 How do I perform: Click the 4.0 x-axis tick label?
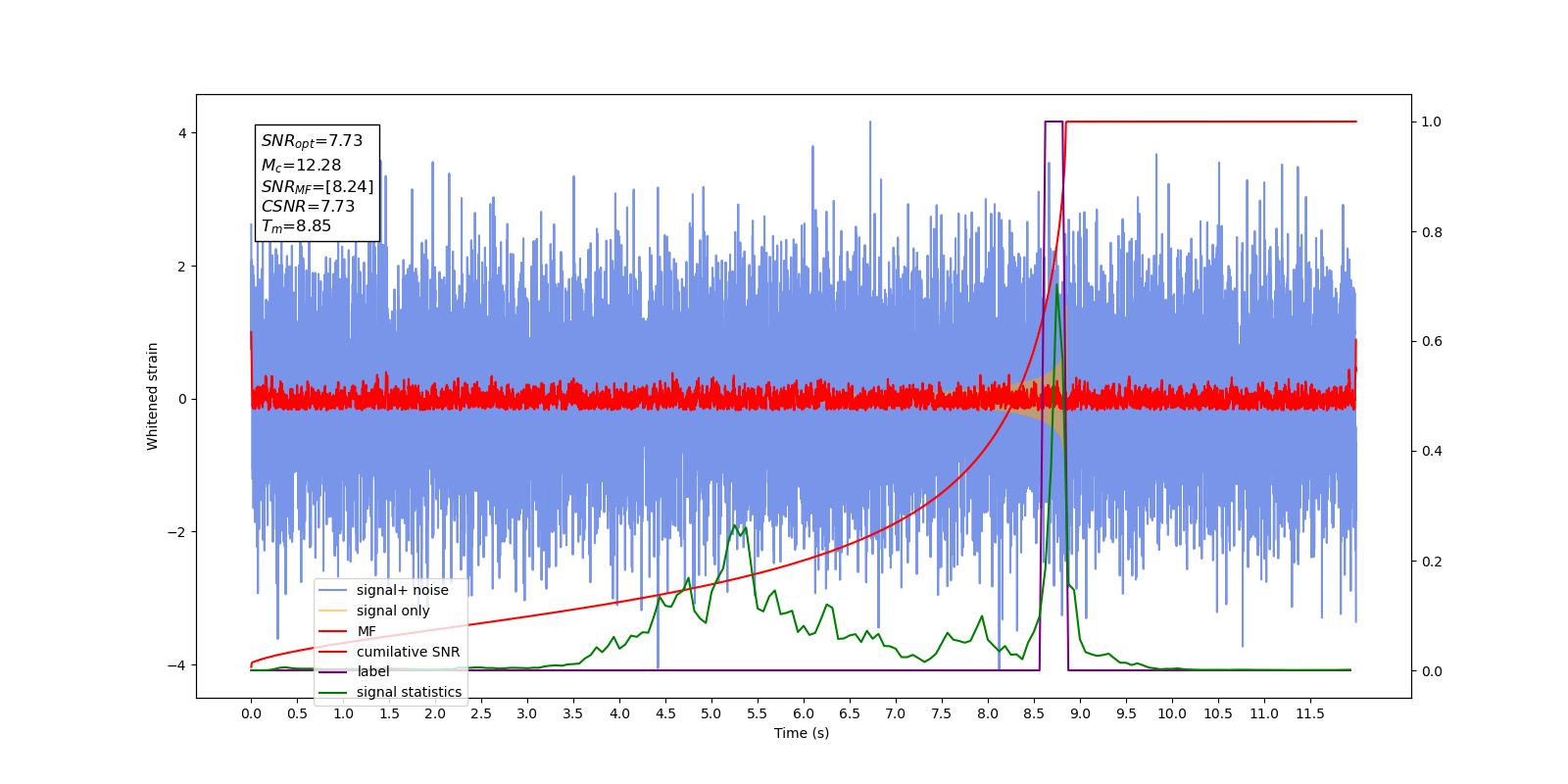619,713
